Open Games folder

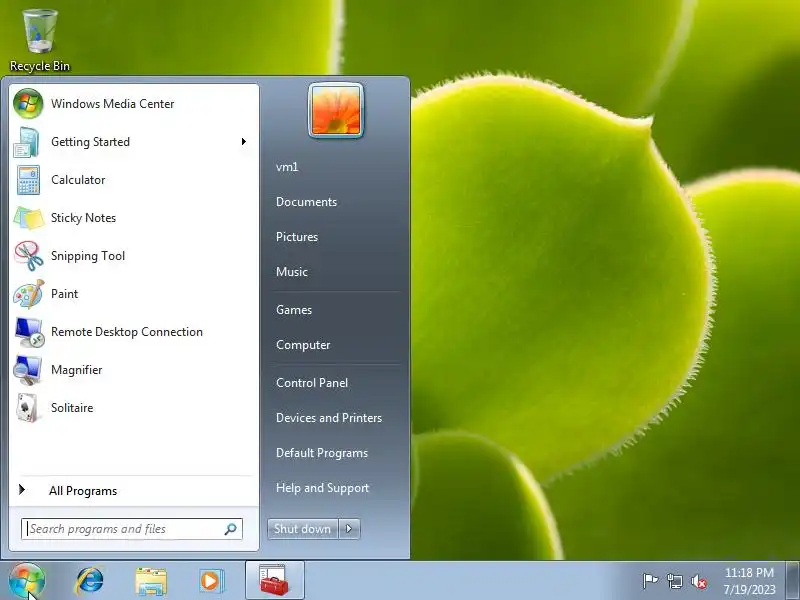(x=294, y=310)
